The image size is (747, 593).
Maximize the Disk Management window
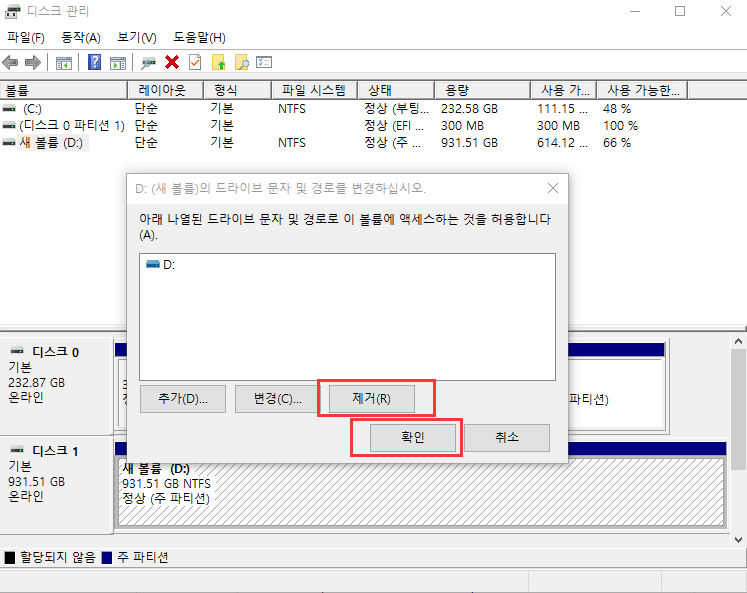(x=680, y=11)
